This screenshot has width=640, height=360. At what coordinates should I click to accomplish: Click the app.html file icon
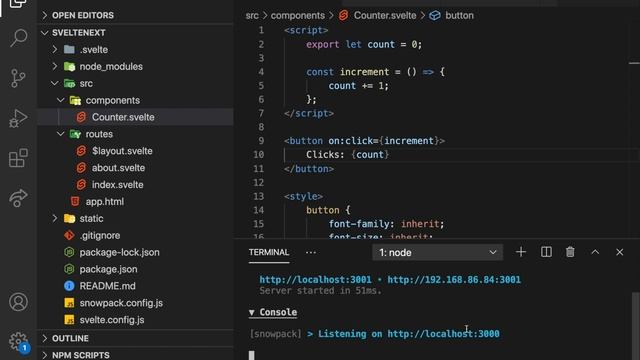pyautogui.click(x=75, y=202)
